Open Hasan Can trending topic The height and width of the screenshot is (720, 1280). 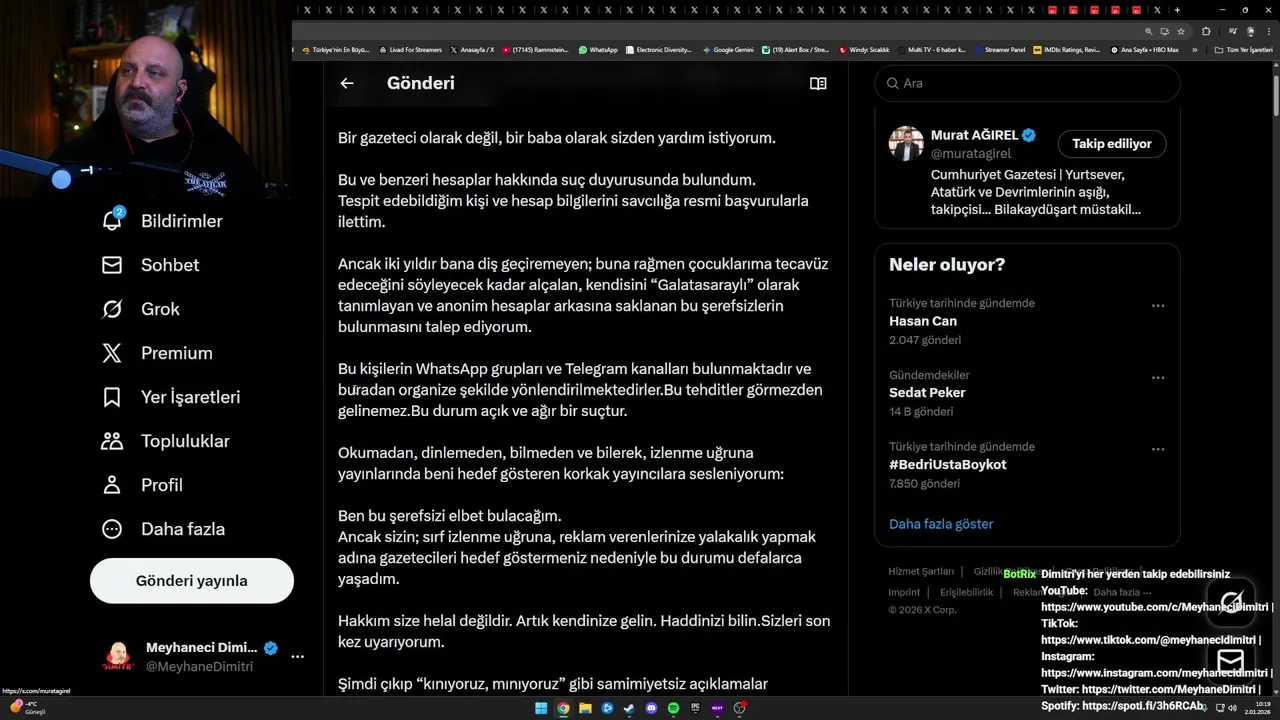coord(923,321)
